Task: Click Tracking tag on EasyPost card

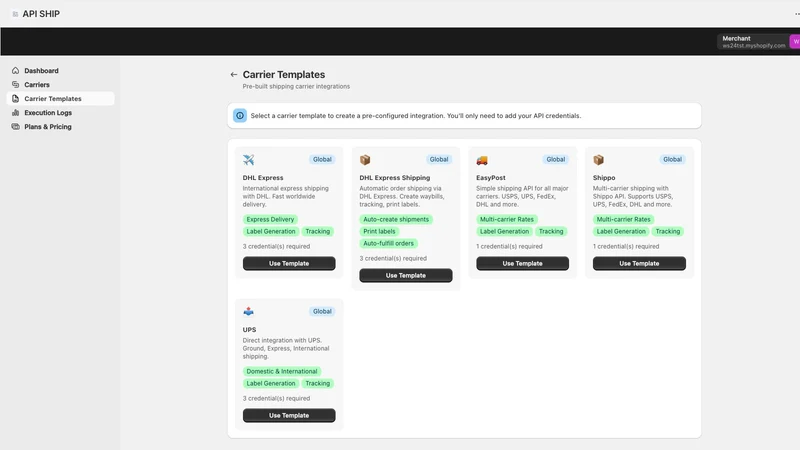Action: [x=552, y=232]
